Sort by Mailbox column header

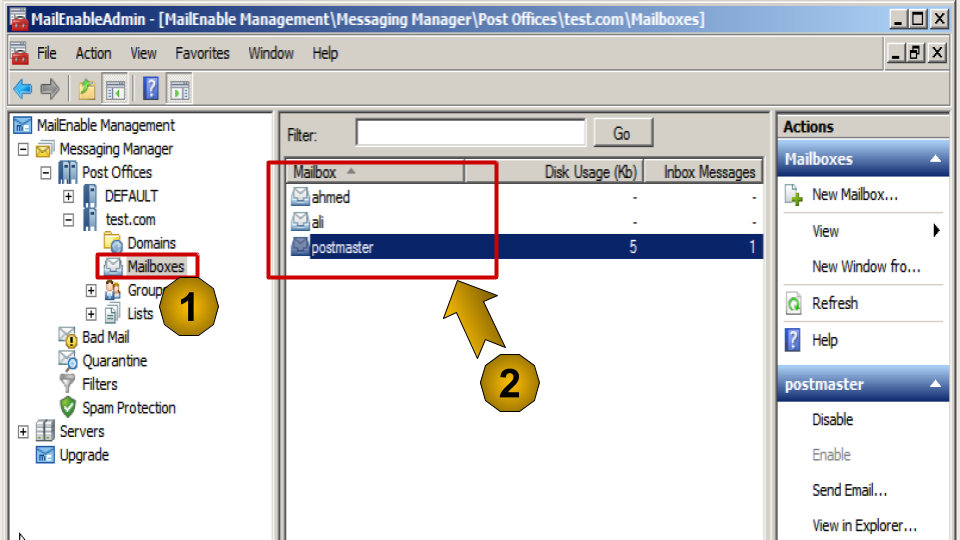click(x=375, y=172)
